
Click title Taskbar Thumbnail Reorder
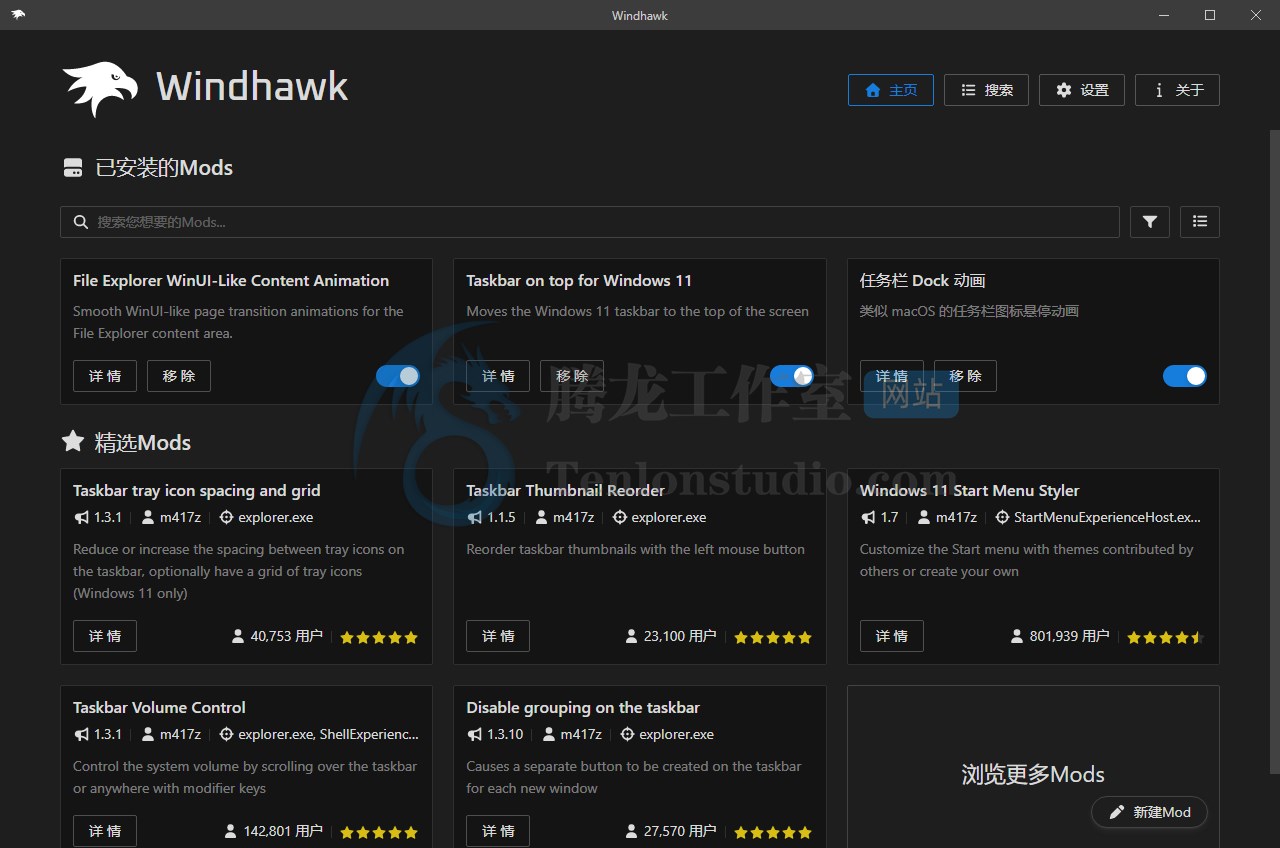(566, 490)
